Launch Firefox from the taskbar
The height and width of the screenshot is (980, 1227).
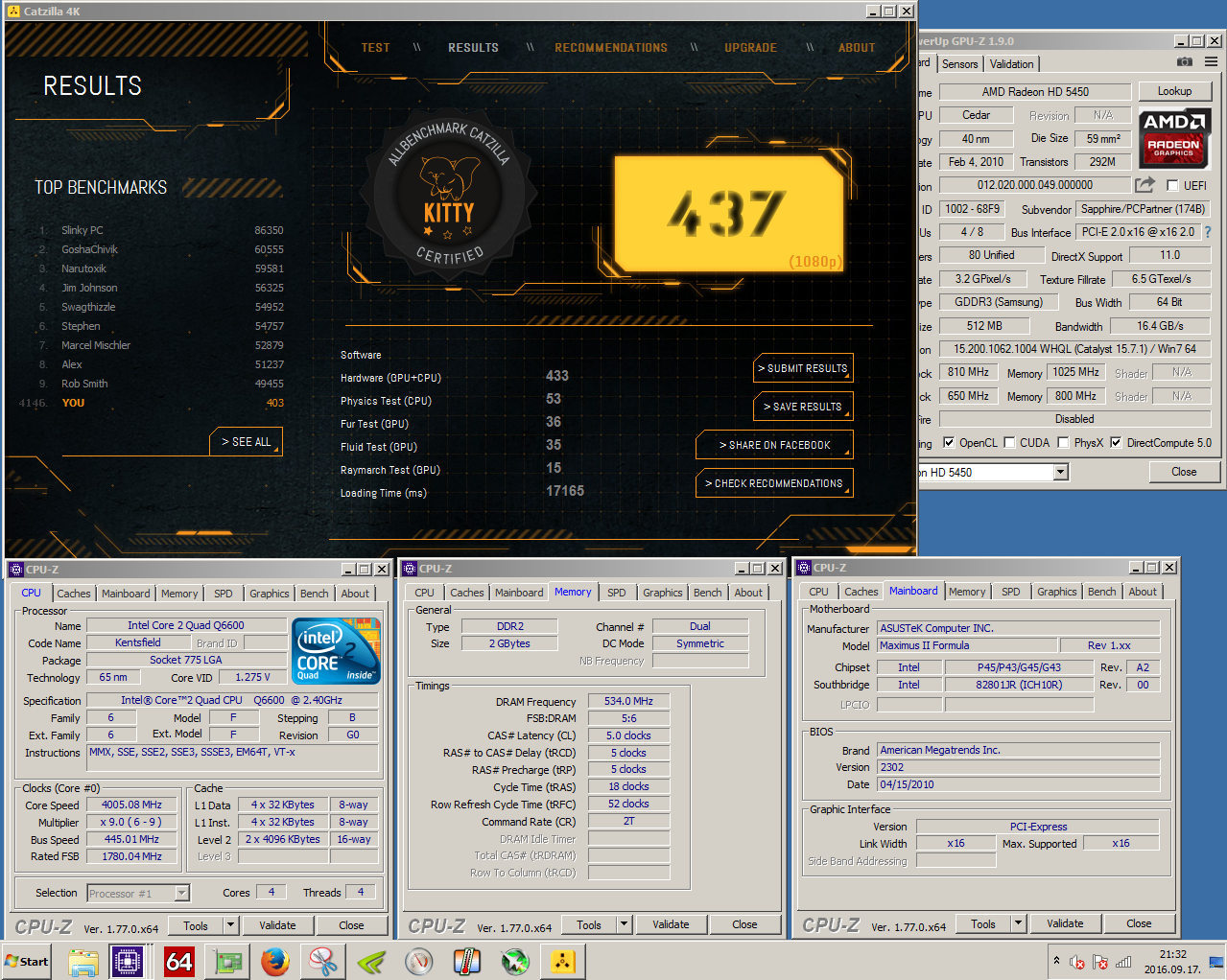pyautogui.click(x=275, y=961)
